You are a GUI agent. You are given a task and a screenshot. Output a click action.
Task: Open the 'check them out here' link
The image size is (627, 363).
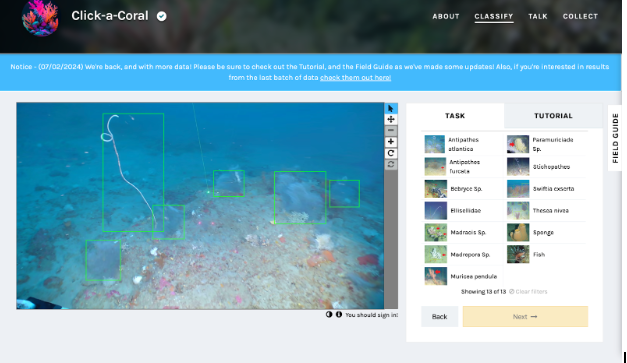pyautogui.click(x=355, y=78)
